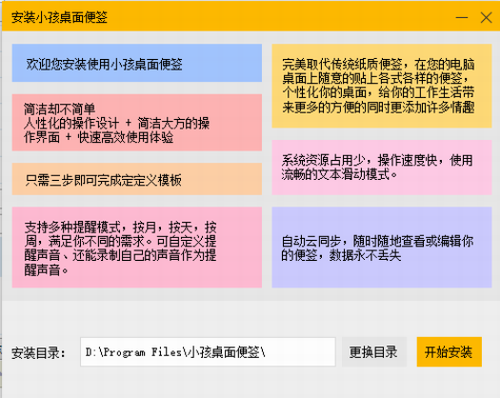This screenshot has width=500, height=398.
Task: Click the 快速高效使用体验 line in the red note
Action: (125, 137)
